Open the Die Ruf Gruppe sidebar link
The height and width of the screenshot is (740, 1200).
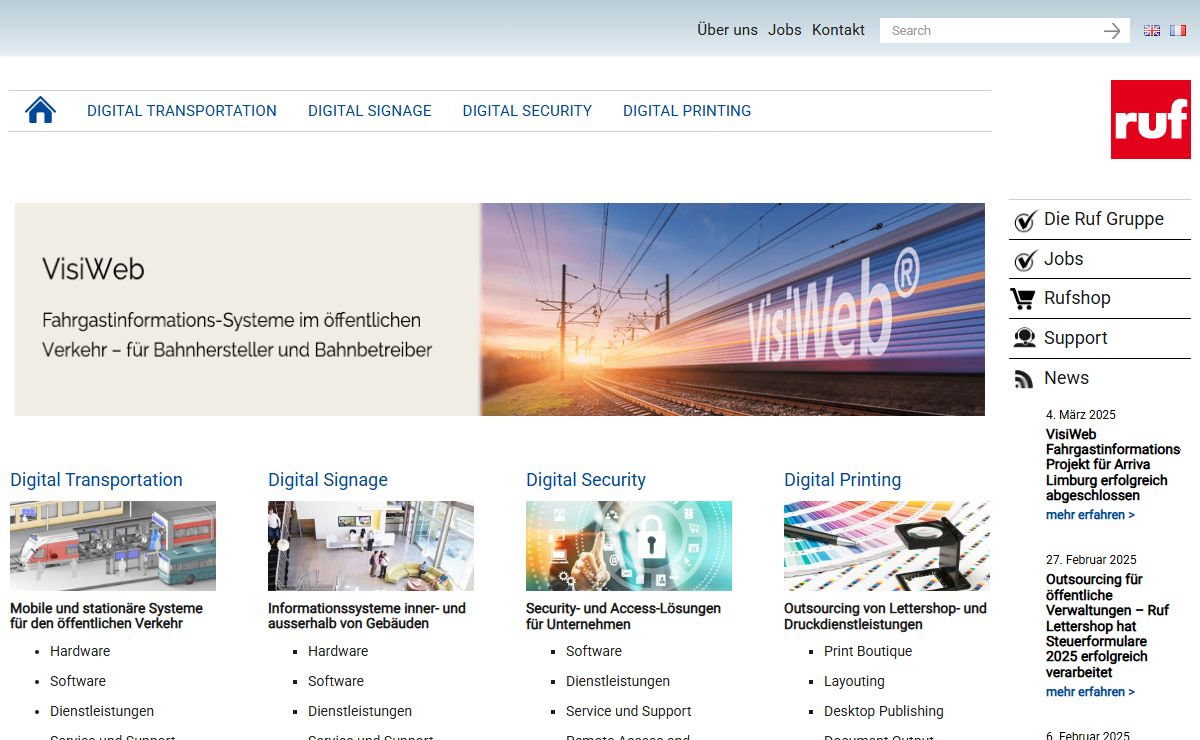click(1104, 219)
